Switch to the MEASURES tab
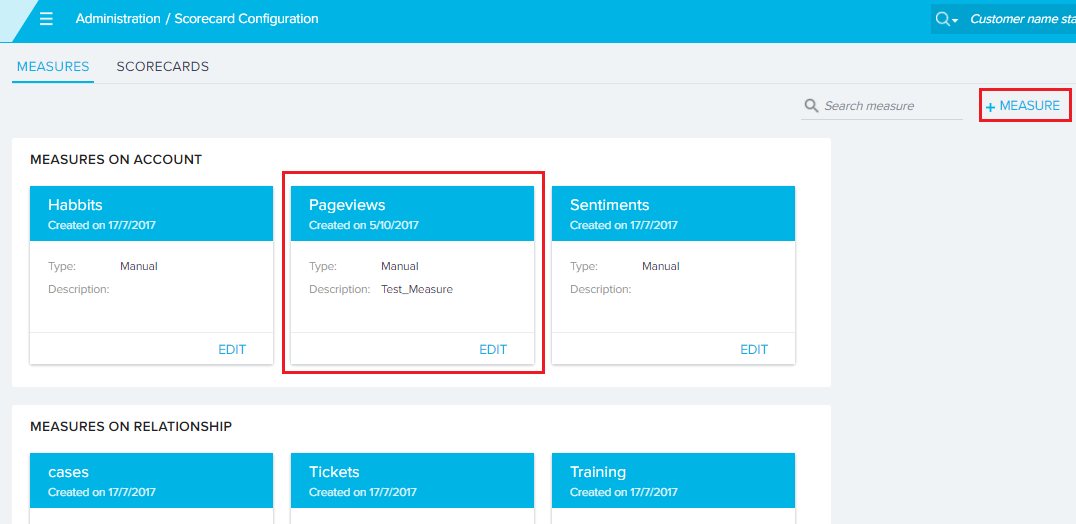The width and height of the screenshot is (1076, 524). (53, 67)
